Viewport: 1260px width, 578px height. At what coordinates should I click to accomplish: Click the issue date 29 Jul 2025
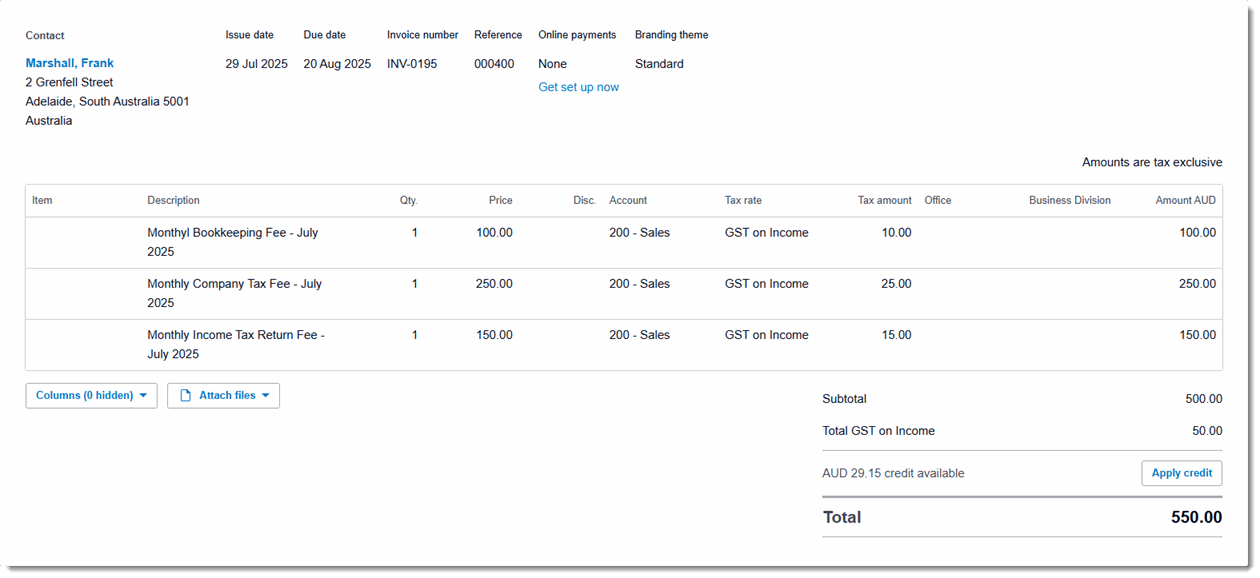pos(256,64)
